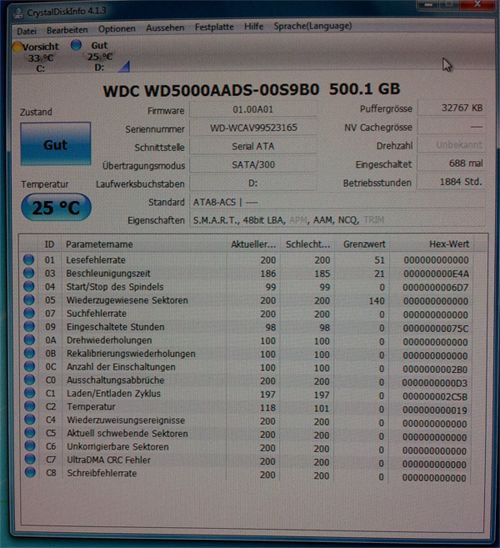Click status dot for Ausschaltungsabbrüche
The height and width of the screenshot is (548, 500).
click(29, 380)
